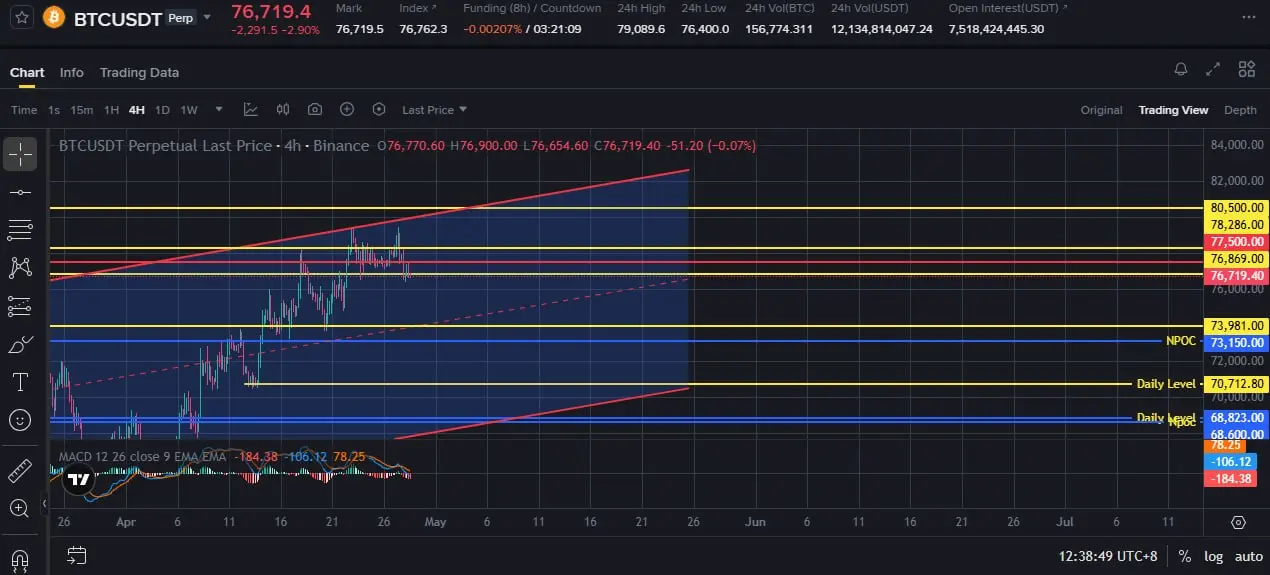Select the 1W time interval
1270x575 pixels.
pyautogui.click(x=189, y=110)
